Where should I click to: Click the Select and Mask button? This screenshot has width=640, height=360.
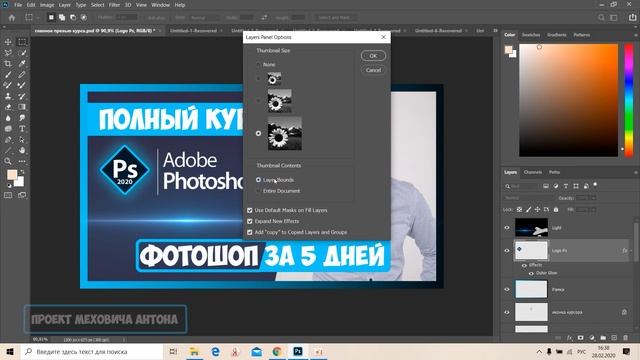[335, 18]
